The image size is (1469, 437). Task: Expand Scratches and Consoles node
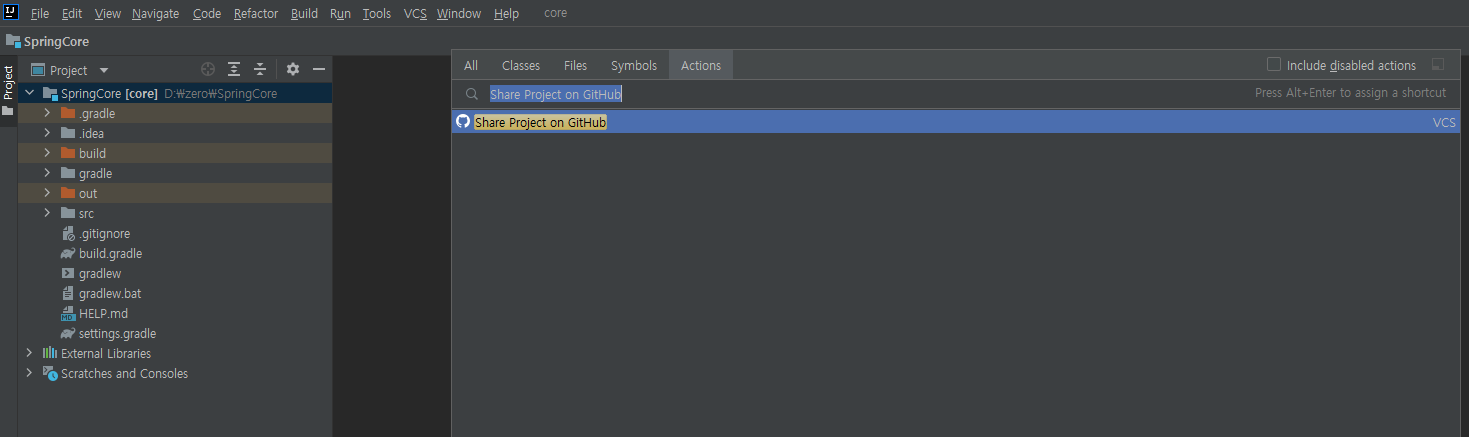(x=29, y=373)
